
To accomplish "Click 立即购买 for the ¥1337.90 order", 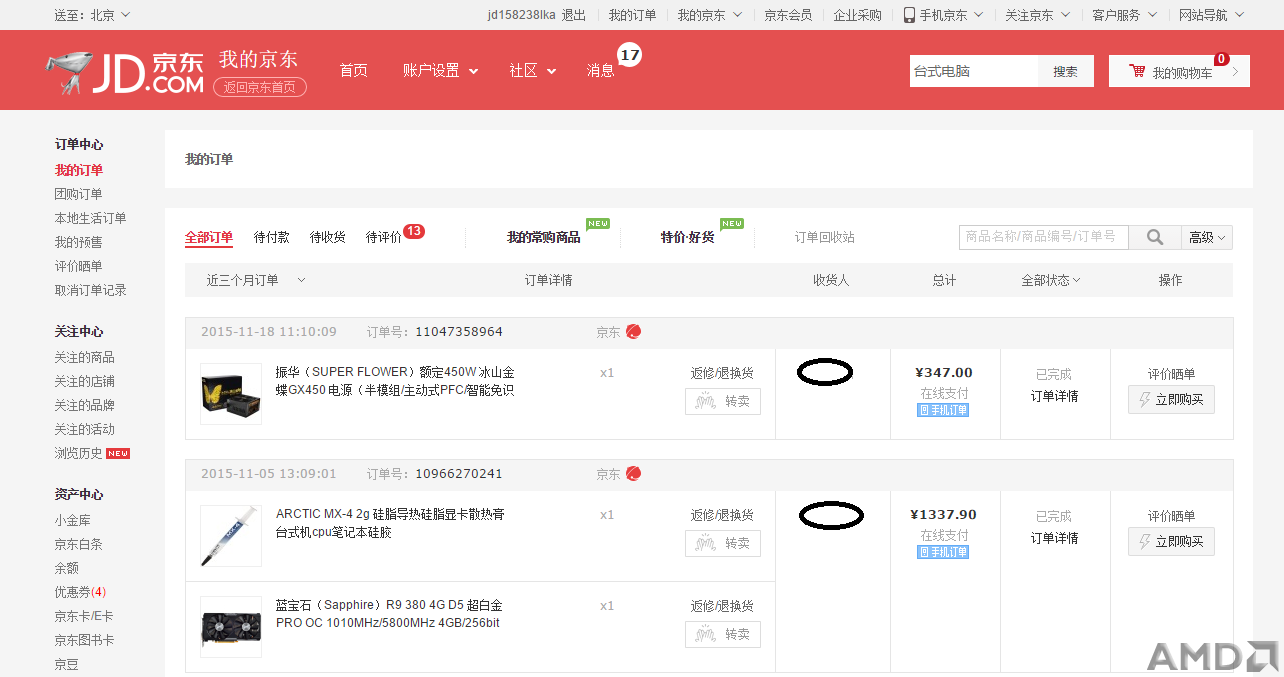I will (1172, 541).
